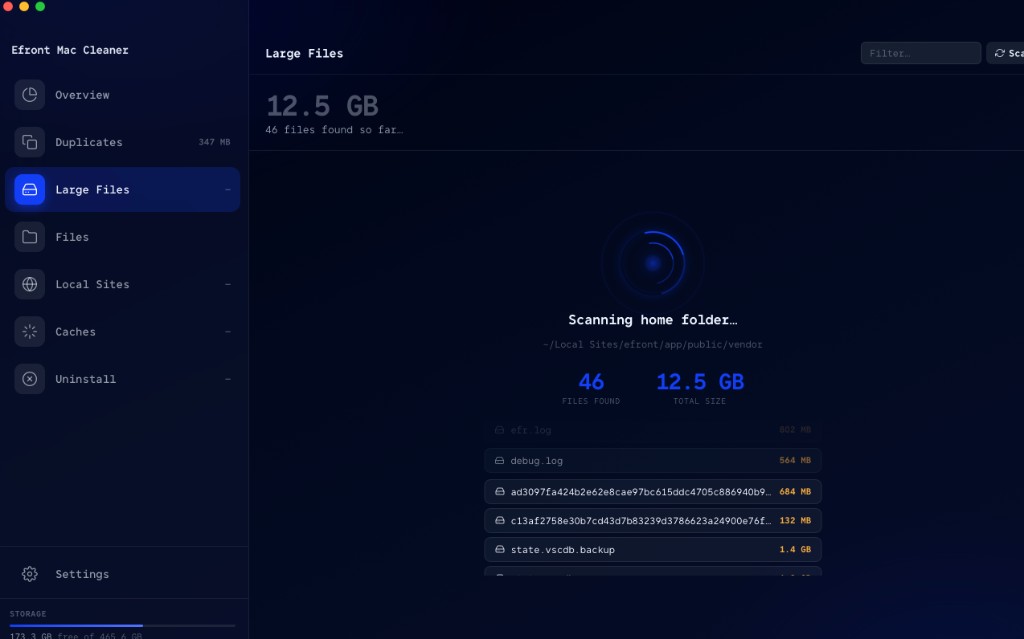
Task: Click the 46 files found counter
Action: (x=591, y=382)
